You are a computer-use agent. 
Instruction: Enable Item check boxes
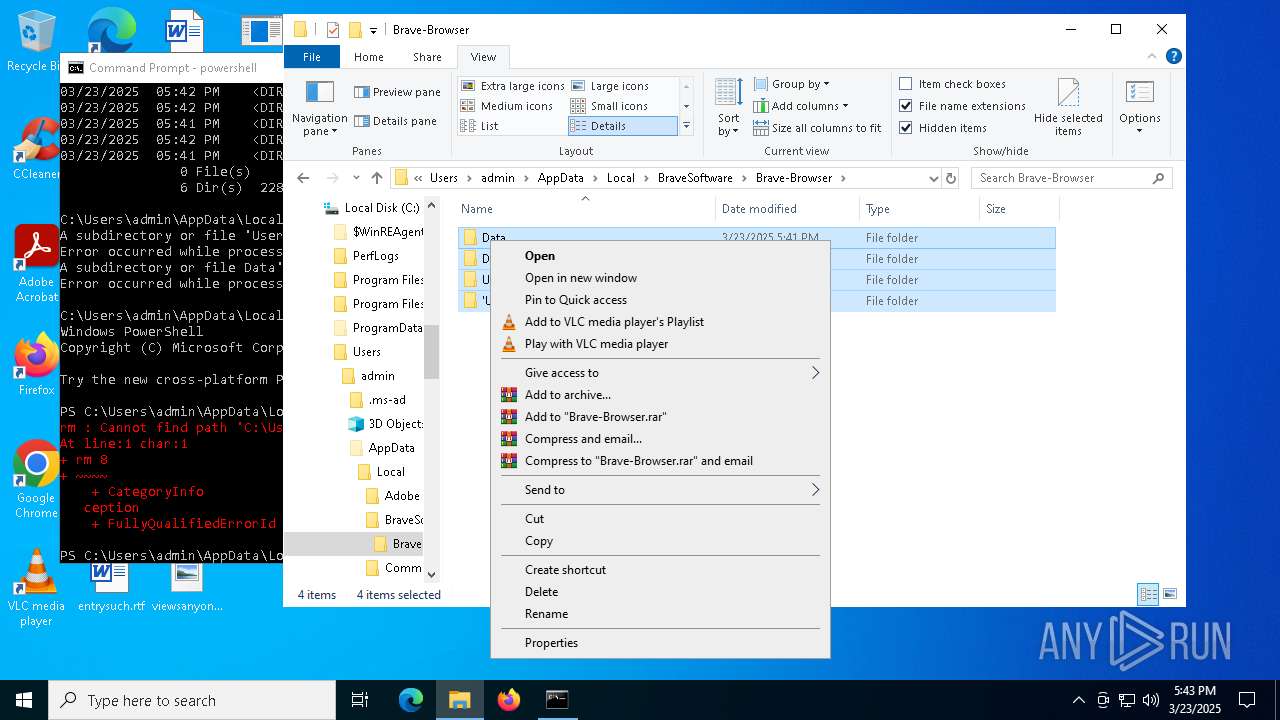[952, 84]
